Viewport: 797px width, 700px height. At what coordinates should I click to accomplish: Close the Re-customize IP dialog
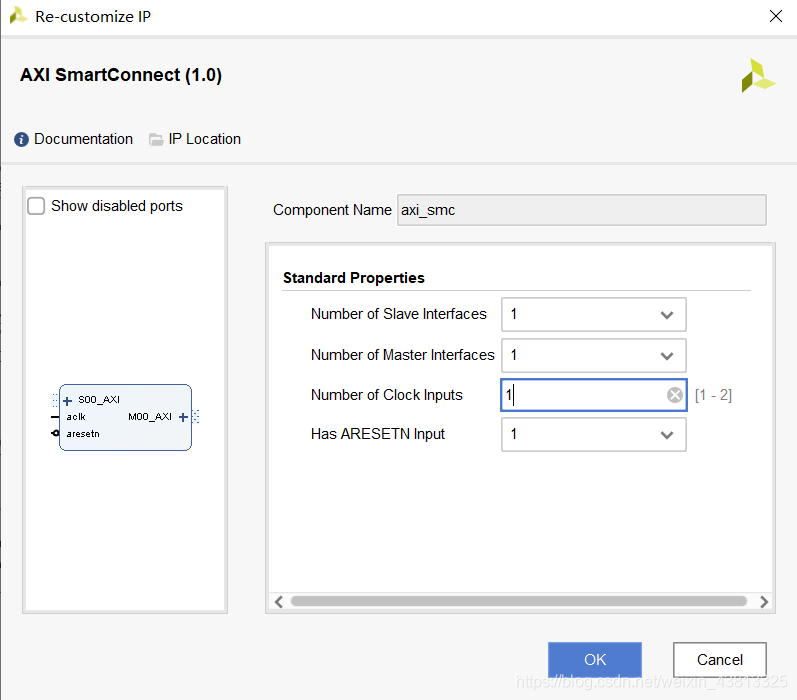coord(776,16)
